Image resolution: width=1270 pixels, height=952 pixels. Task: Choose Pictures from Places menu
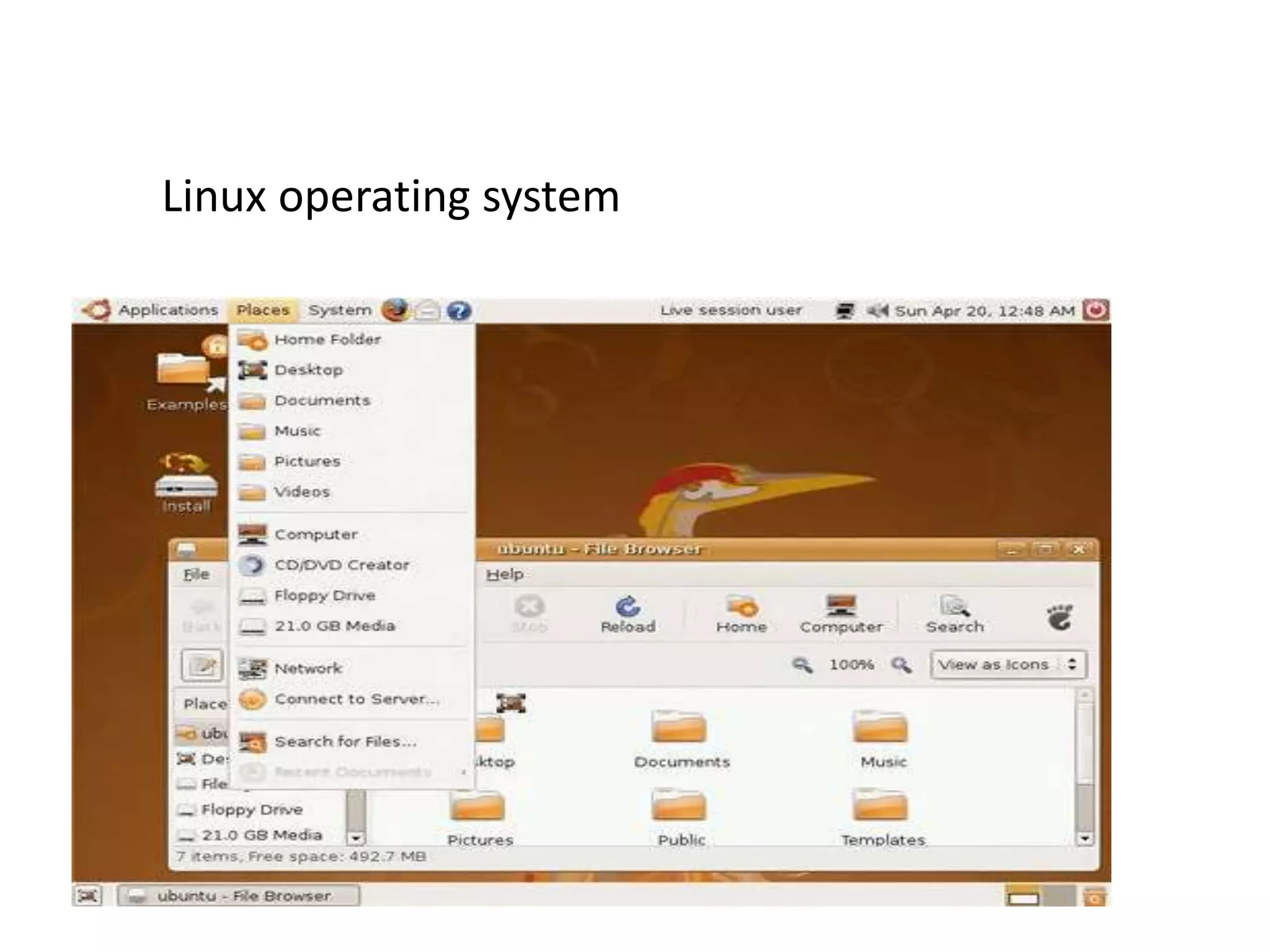(352, 461)
